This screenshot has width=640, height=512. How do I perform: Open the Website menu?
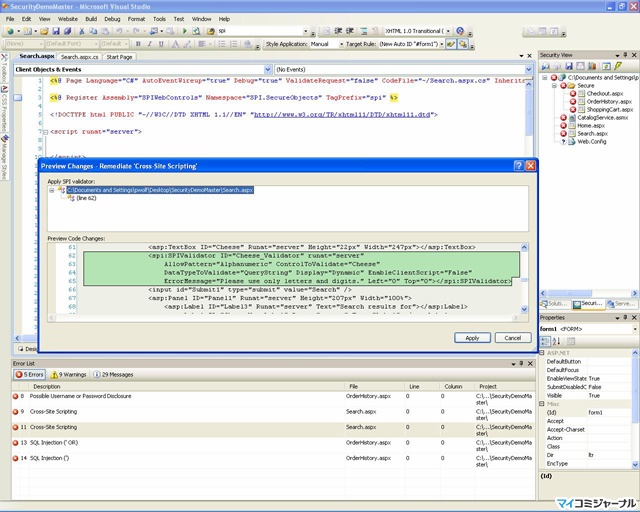coord(68,19)
